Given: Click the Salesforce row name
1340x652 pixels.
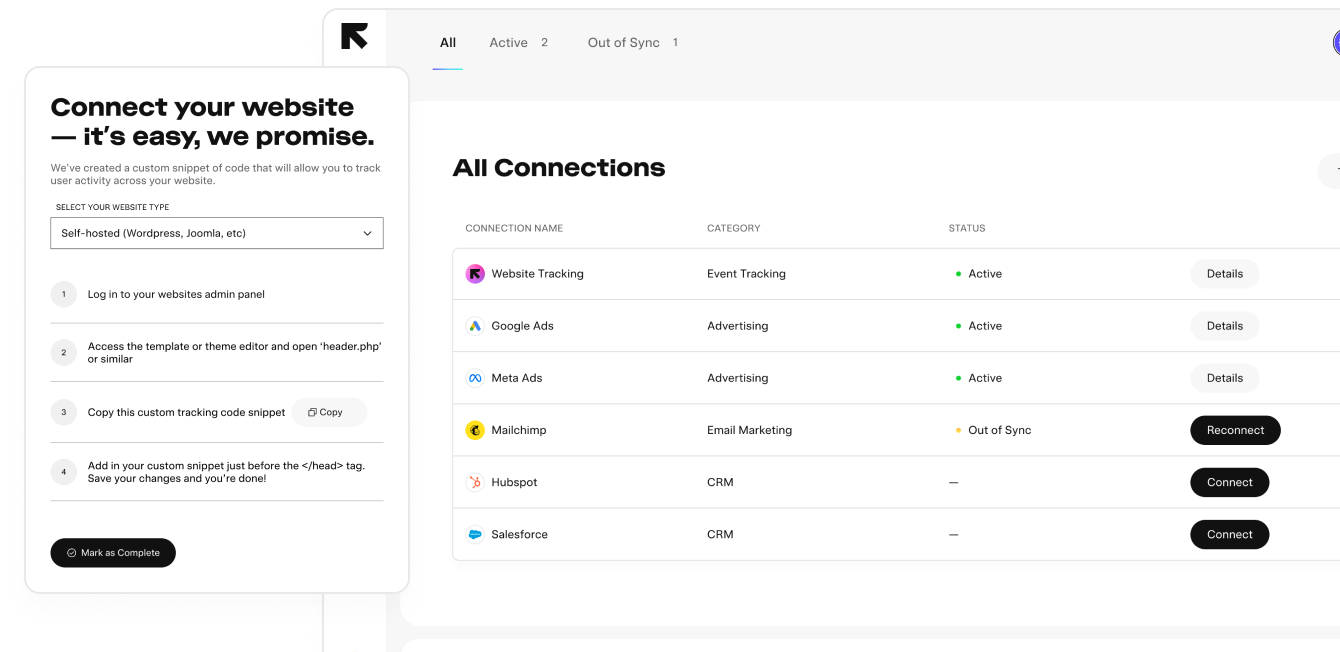Looking at the screenshot, I should (x=519, y=534).
